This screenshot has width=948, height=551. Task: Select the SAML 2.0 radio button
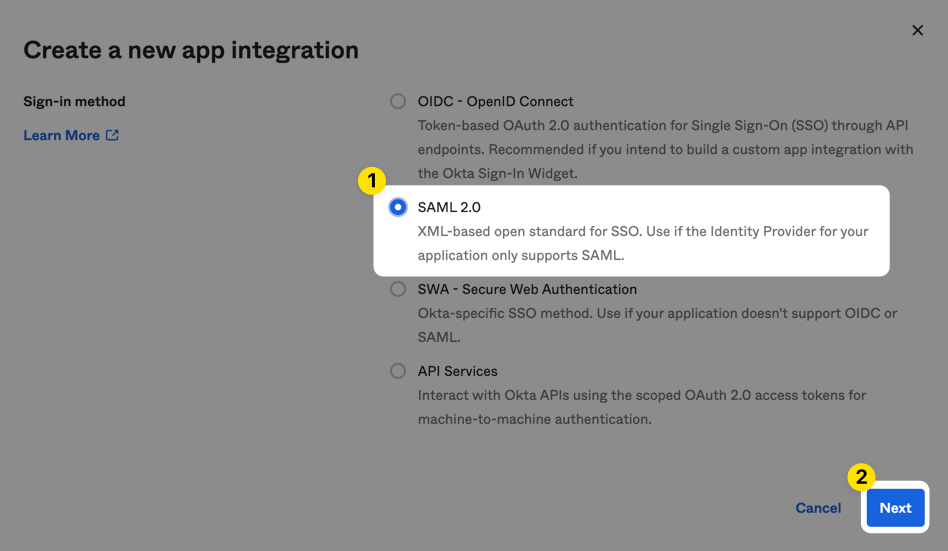398,207
